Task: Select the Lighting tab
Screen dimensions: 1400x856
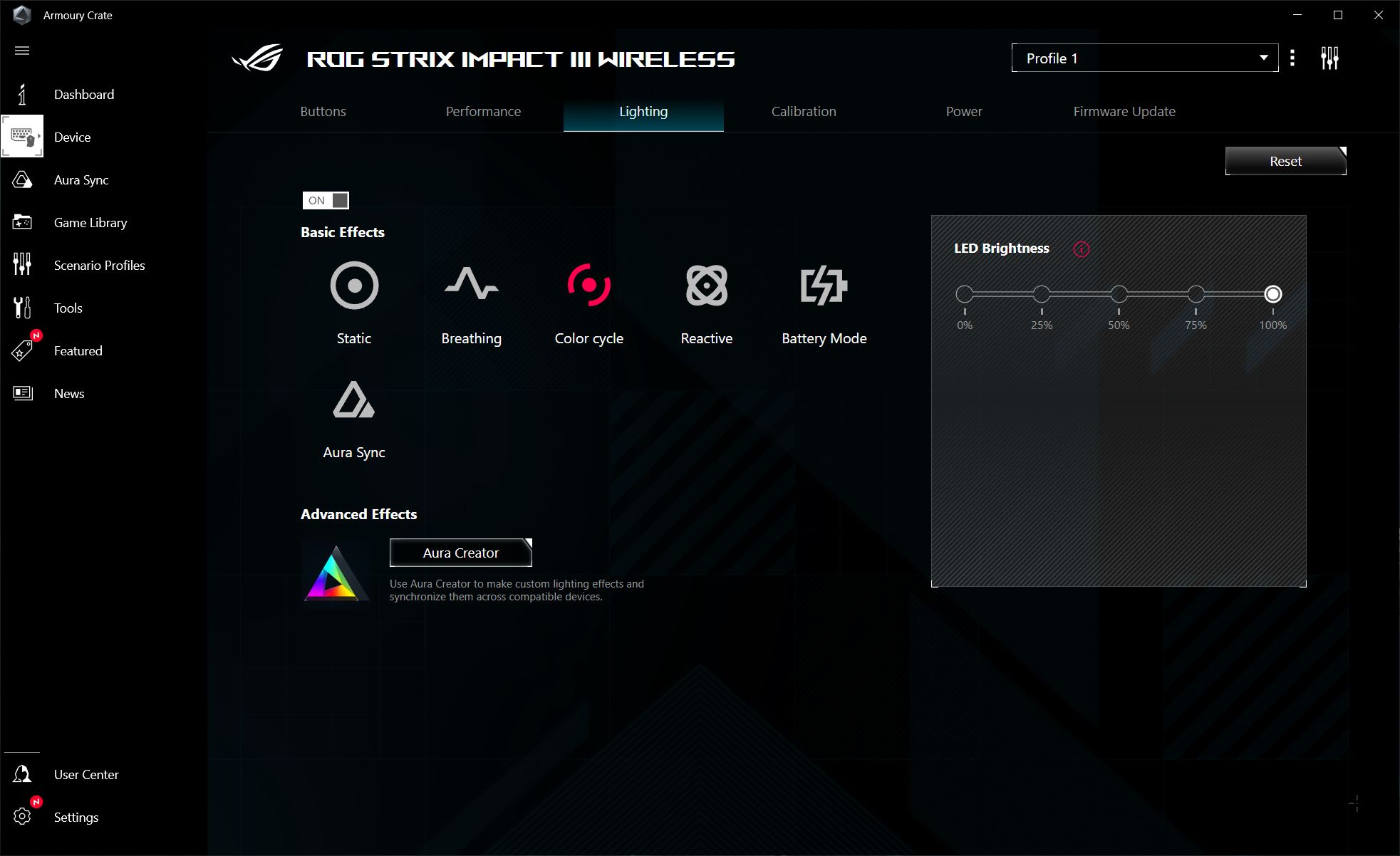Action: click(643, 112)
